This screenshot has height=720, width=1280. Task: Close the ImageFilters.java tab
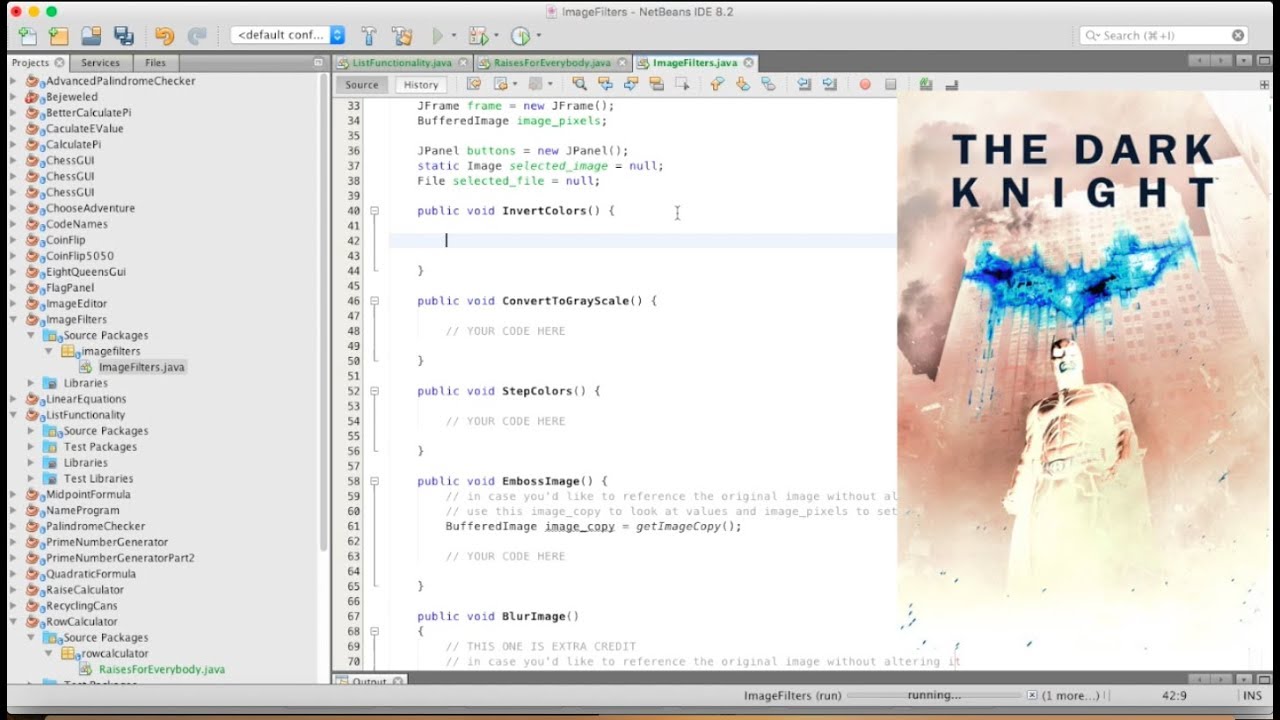click(748, 62)
